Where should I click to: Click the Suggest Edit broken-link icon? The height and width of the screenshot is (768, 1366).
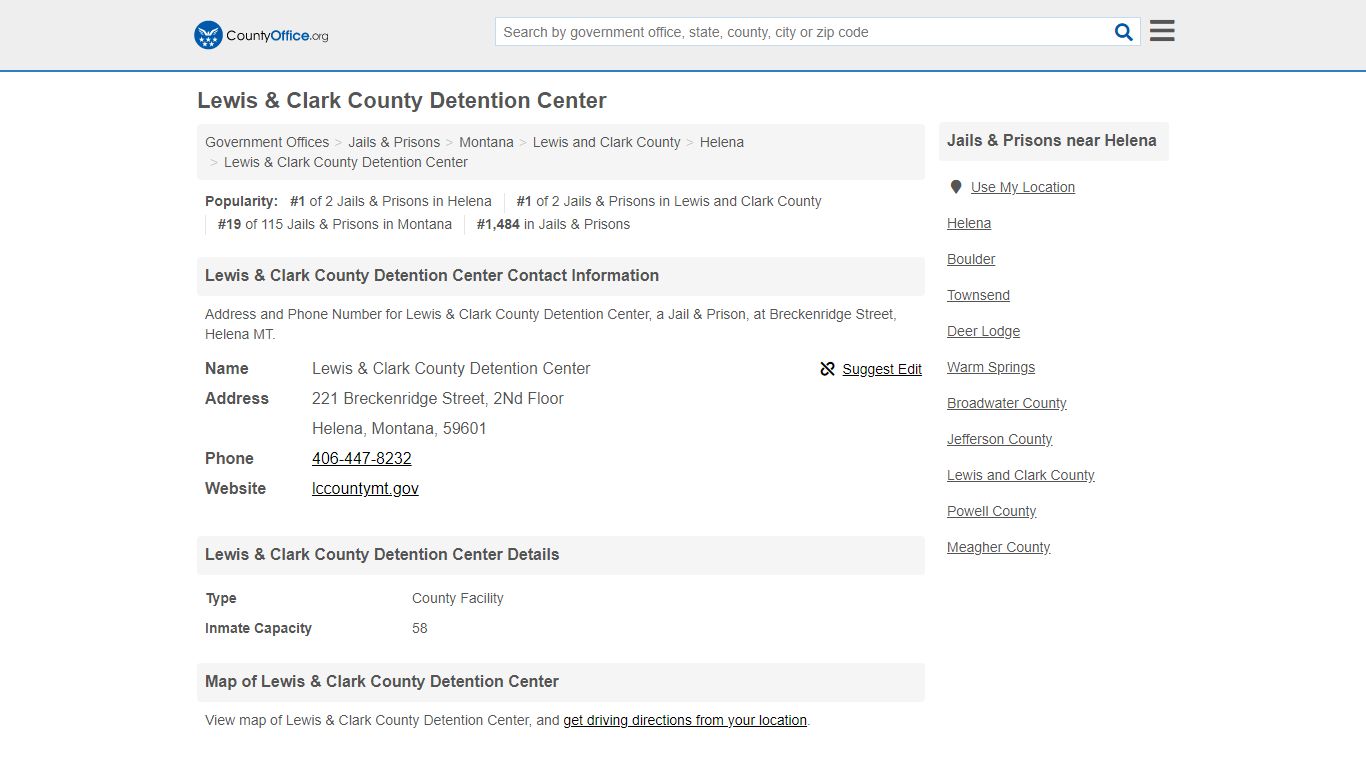pyautogui.click(x=827, y=369)
